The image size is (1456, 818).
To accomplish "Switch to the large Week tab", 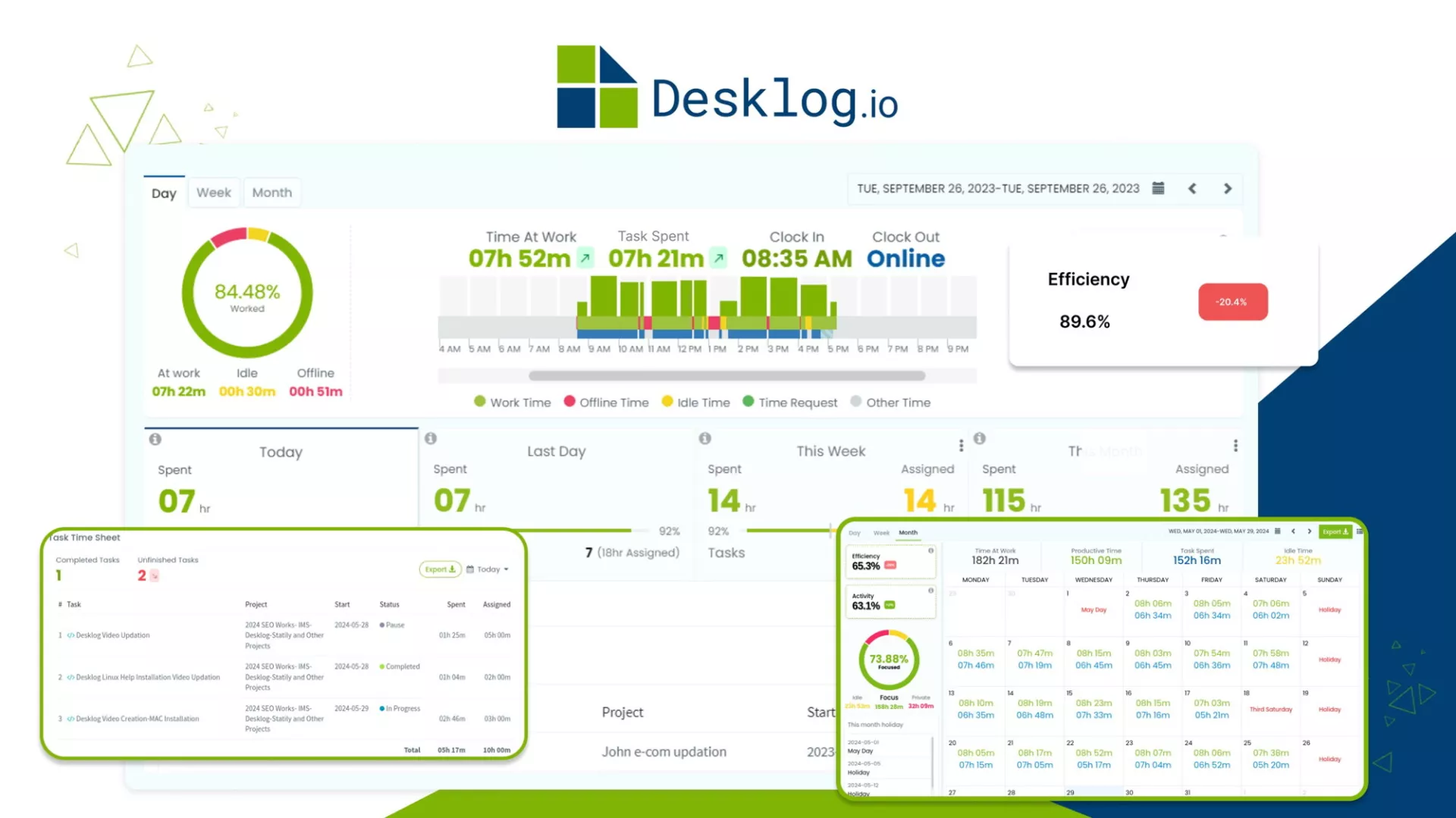I will [x=214, y=193].
